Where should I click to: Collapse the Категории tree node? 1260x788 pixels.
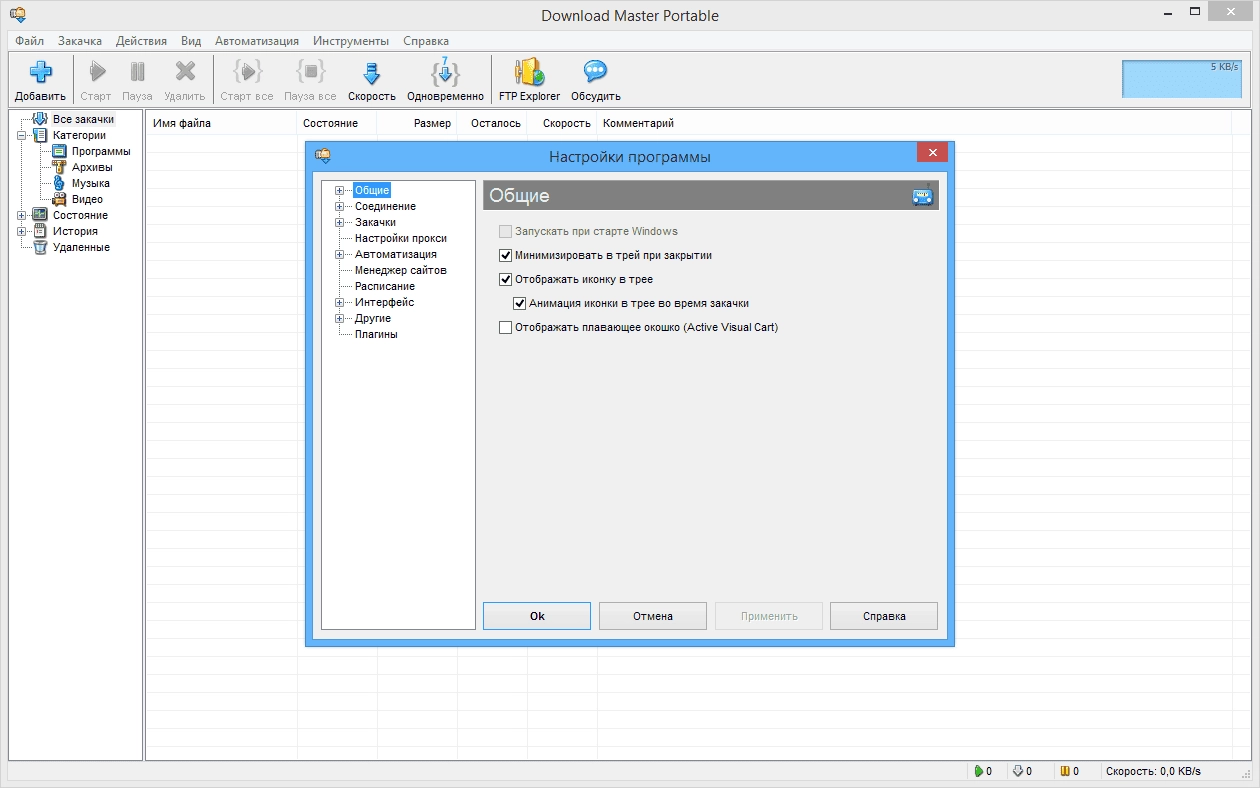22,135
